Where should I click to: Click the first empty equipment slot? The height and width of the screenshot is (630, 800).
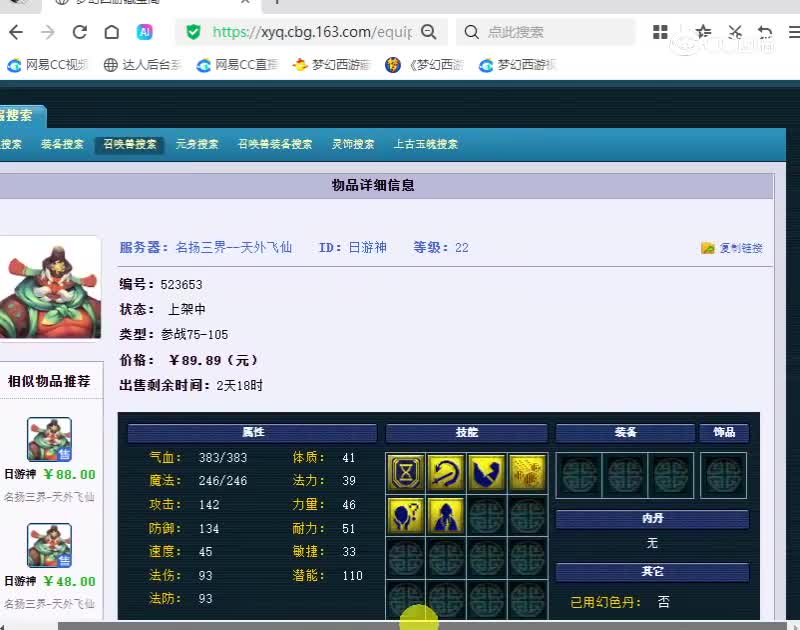(579, 475)
